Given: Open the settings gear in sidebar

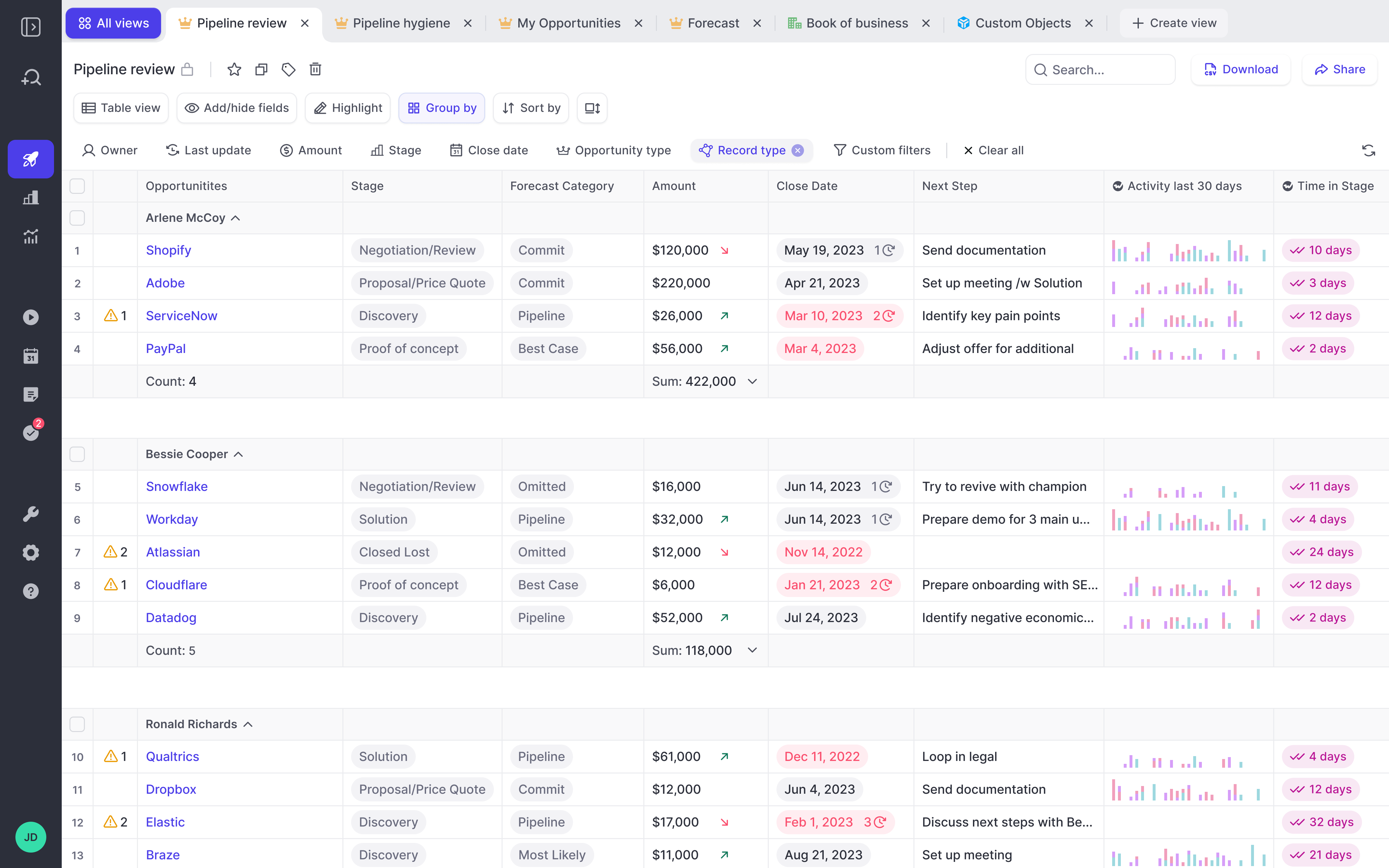Looking at the screenshot, I should (31, 552).
